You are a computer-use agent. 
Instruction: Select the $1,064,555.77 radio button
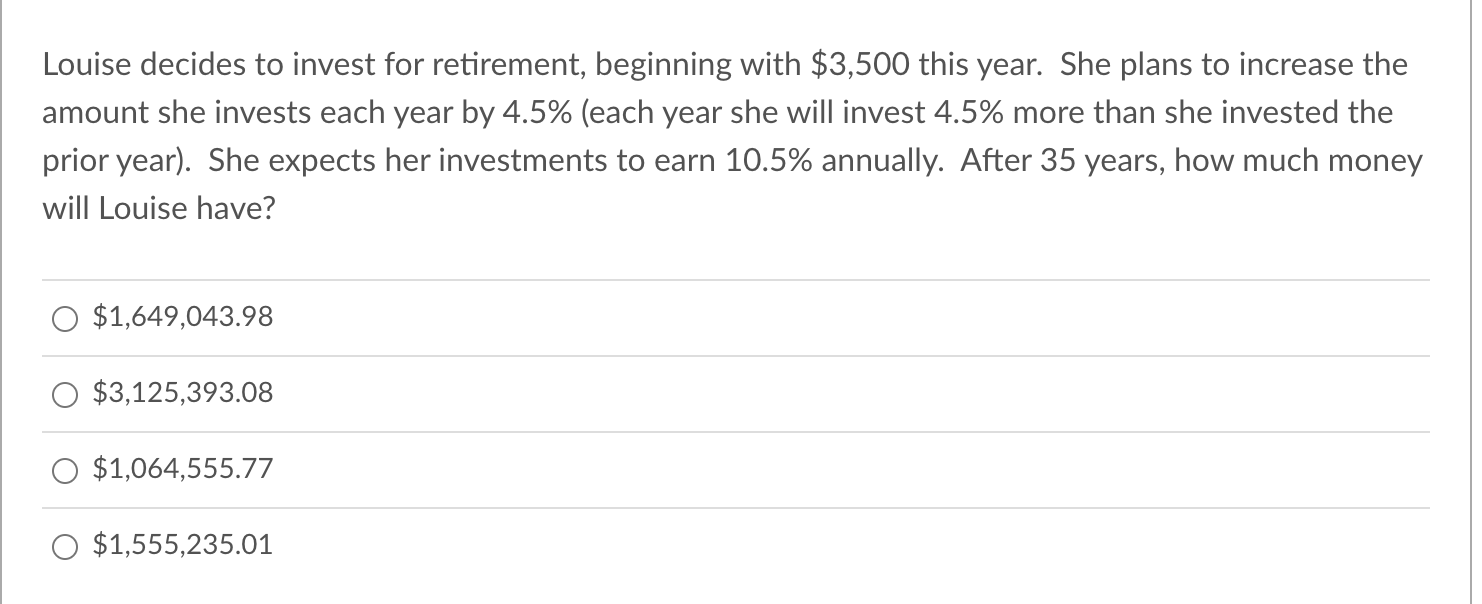65,469
